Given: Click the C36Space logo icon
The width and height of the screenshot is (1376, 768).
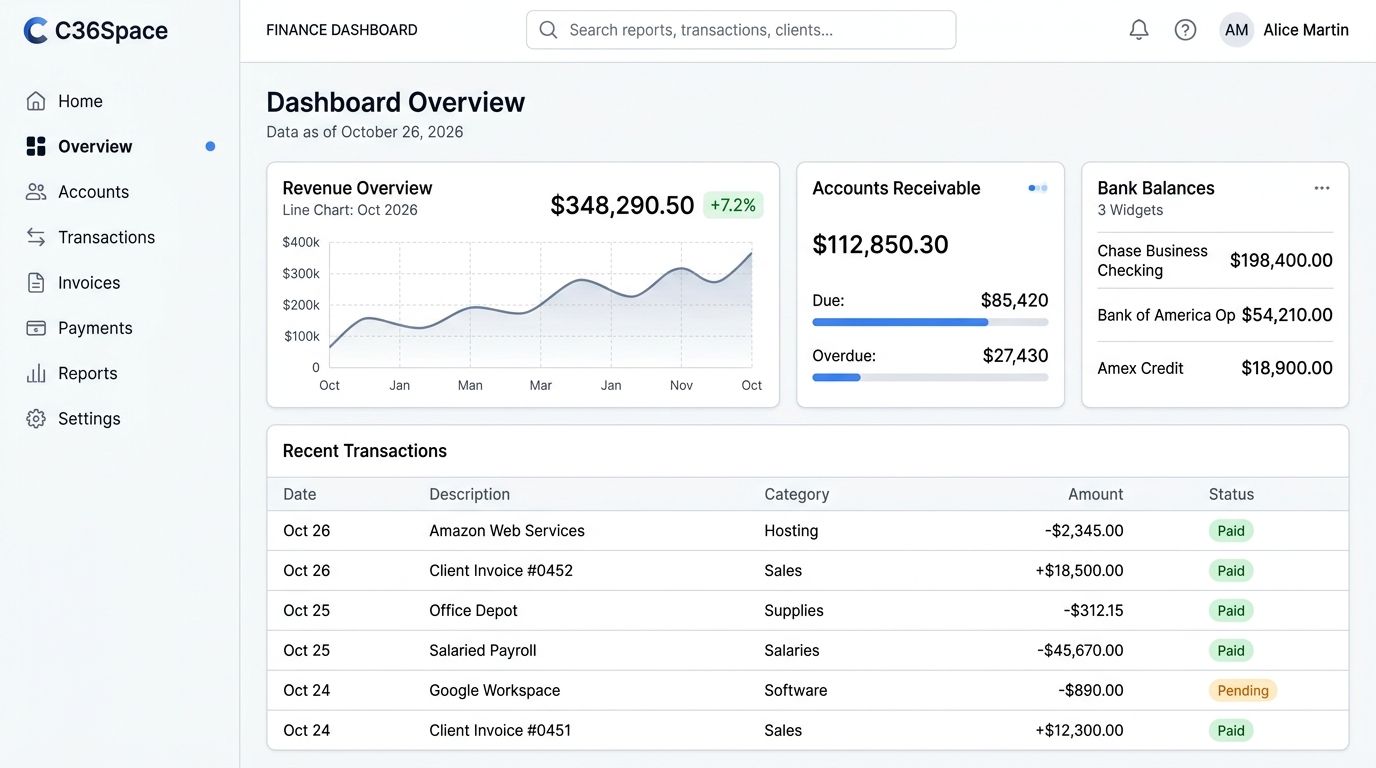Looking at the screenshot, I should [36, 31].
